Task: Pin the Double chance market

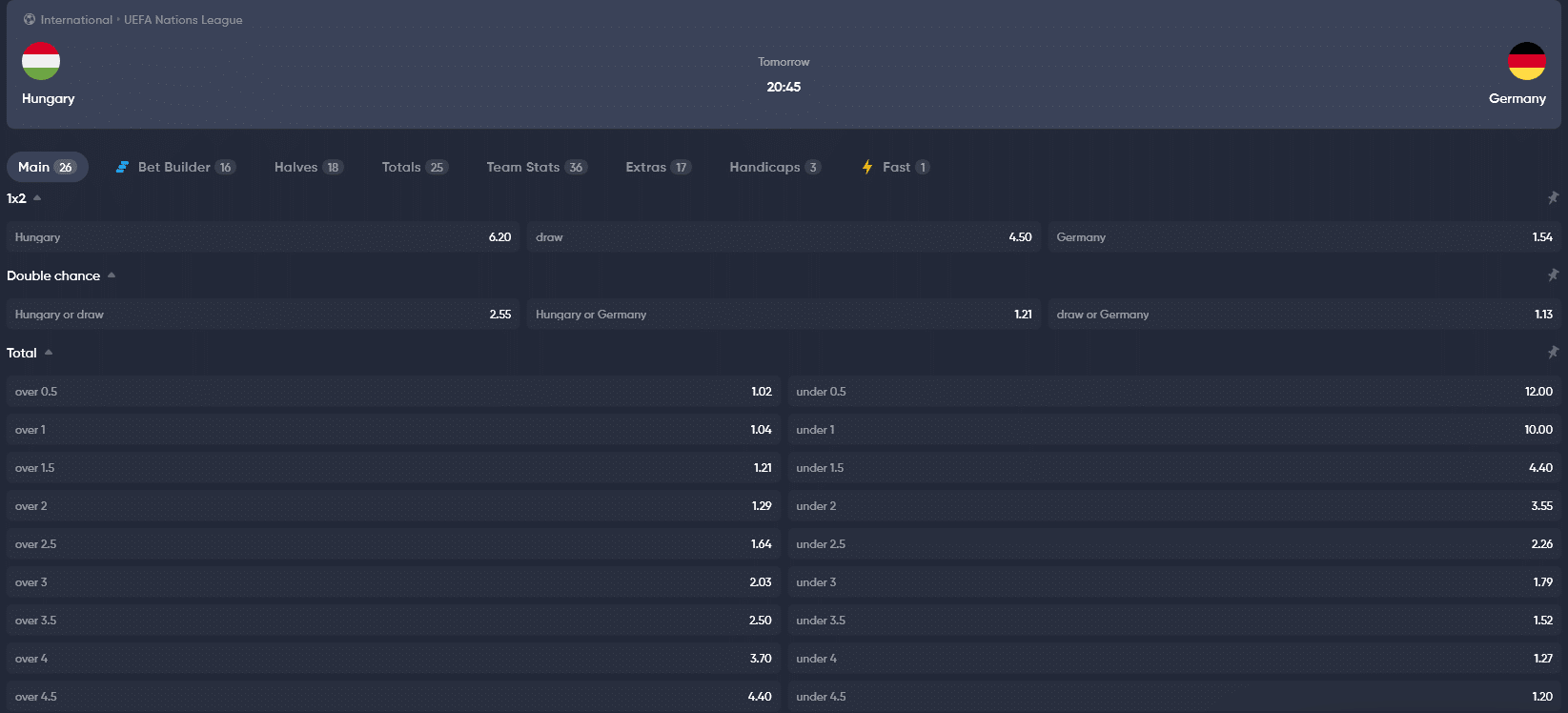Action: coord(1553,275)
